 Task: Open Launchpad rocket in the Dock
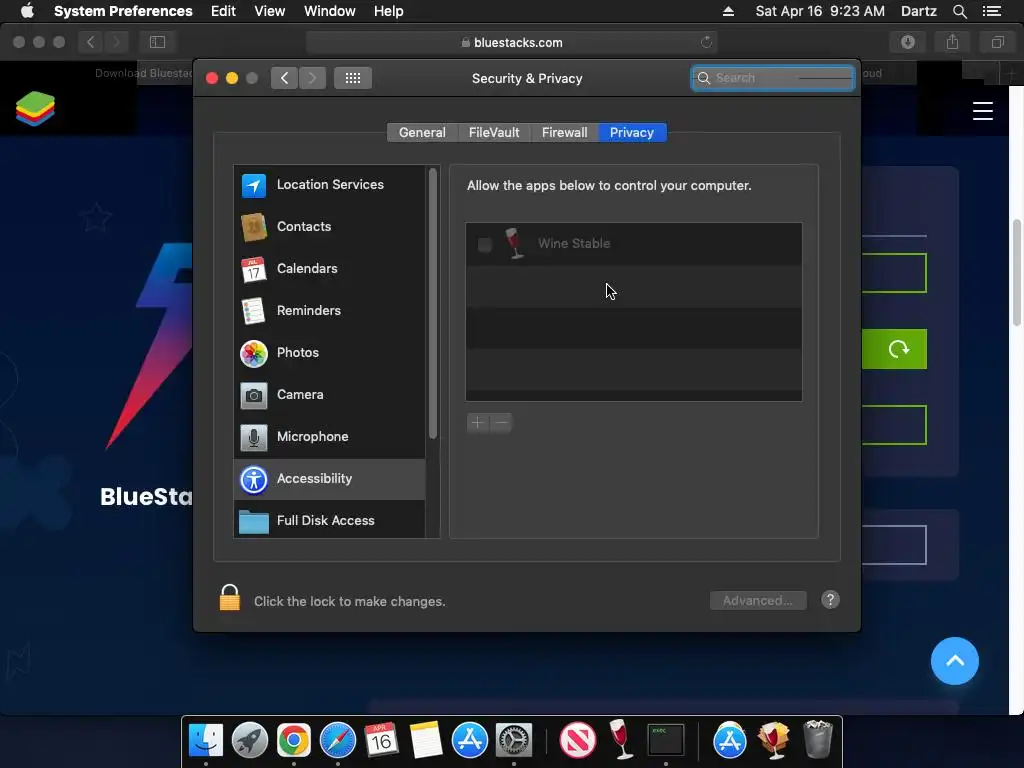249,740
